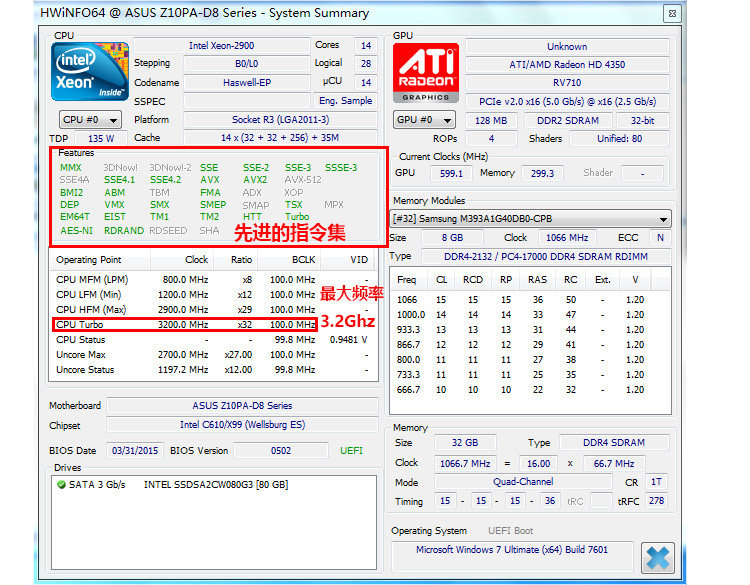Click the cache value 14 x (32 + 32 + 256) + 35M

280,138
